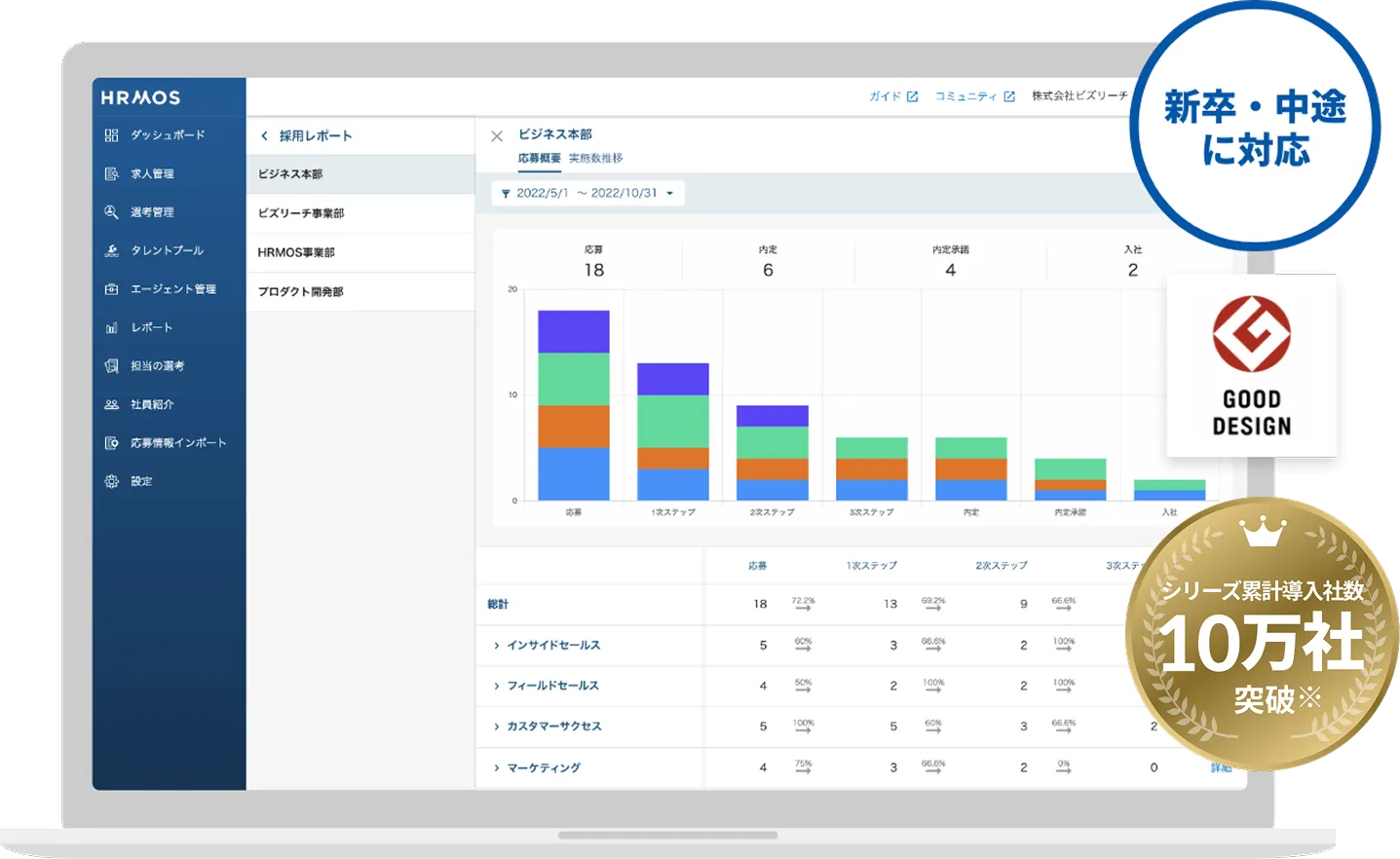Go back from 採用レポート list

(264, 136)
